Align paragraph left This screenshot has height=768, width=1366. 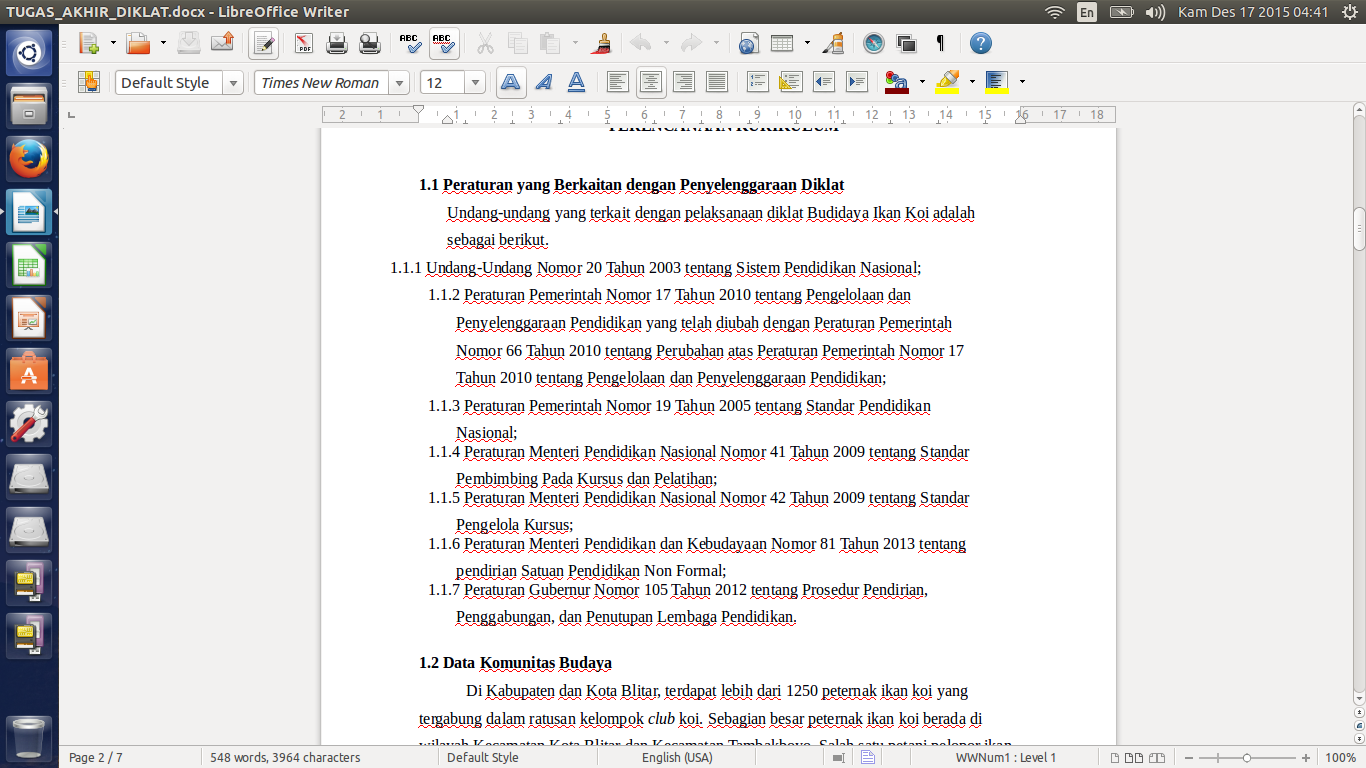[619, 82]
